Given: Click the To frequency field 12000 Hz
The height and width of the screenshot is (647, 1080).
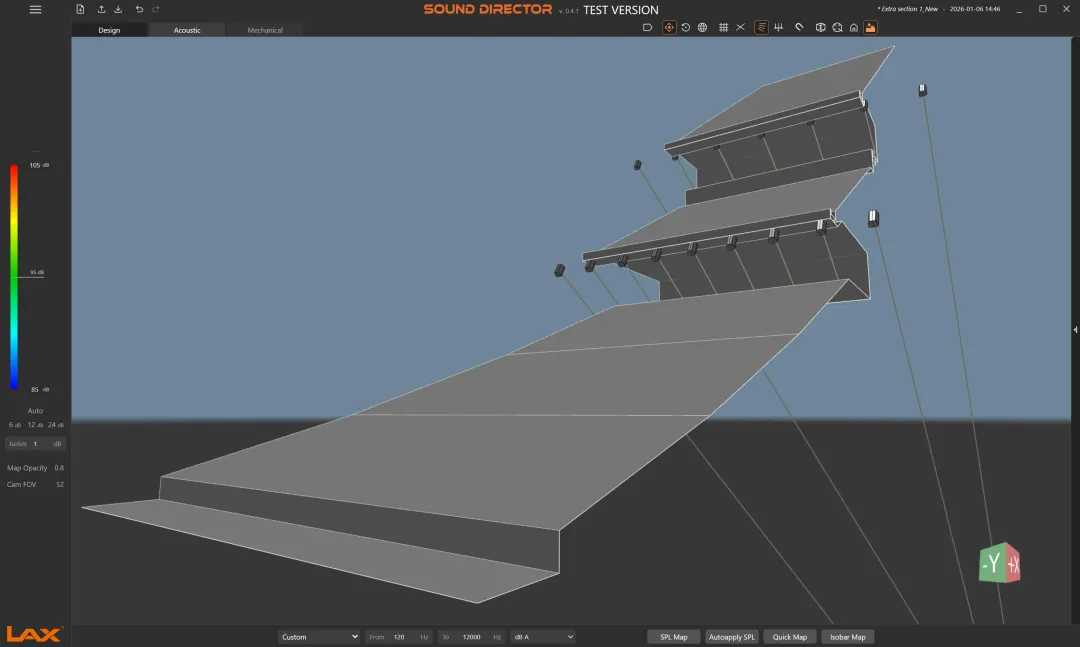Looking at the screenshot, I should (472, 637).
